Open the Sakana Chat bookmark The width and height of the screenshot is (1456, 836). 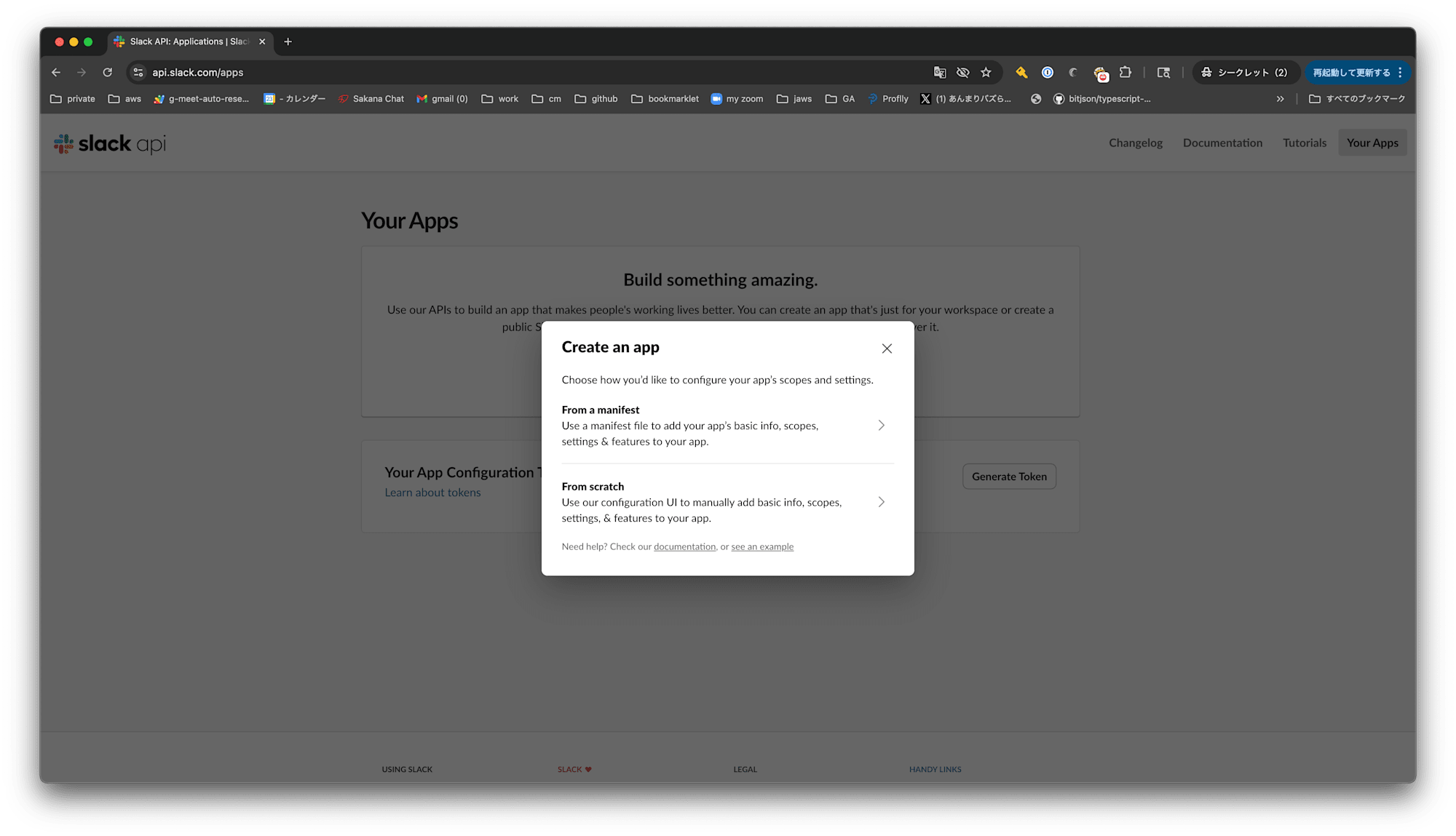pos(371,99)
